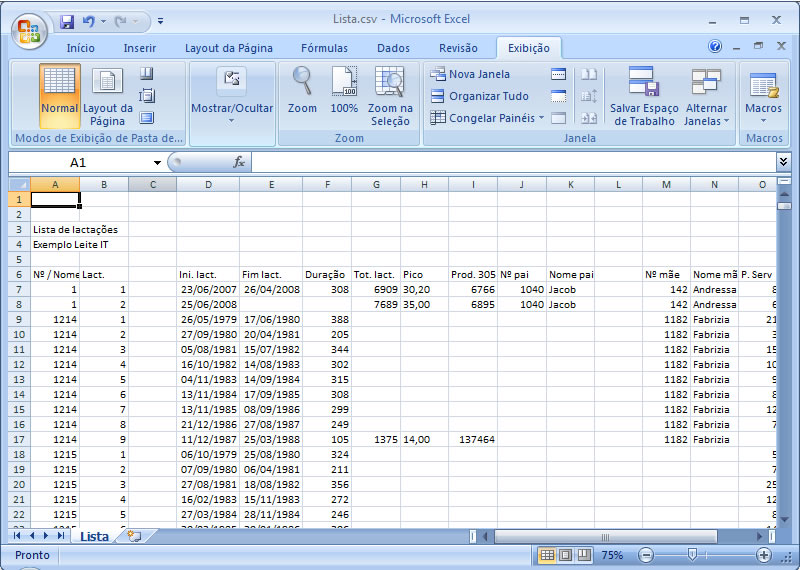The width and height of the screenshot is (800, 570).
Task: Click the insert function fx button
Action: click(x=239, y=163)
